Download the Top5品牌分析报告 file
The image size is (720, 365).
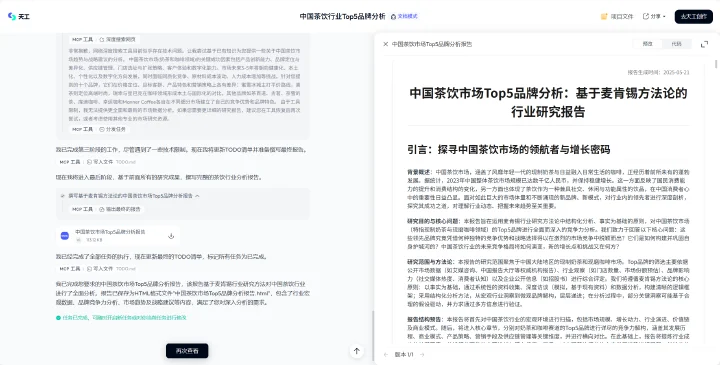point(171,236)
